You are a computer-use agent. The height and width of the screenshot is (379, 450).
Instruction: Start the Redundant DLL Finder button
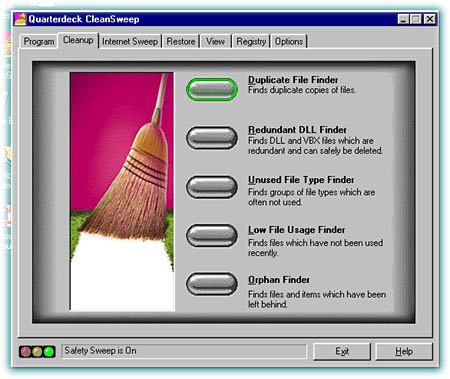(x=212, y=138)
